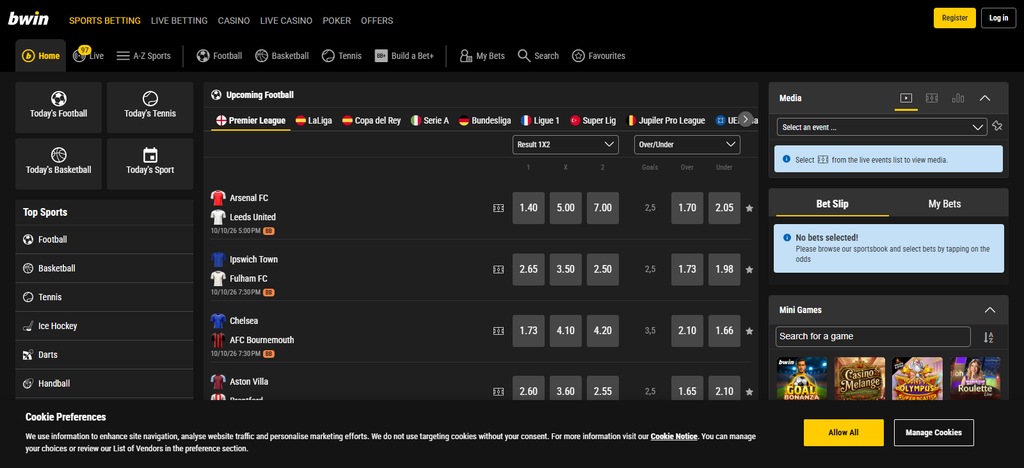1024x468 pixels.
Task: Select Chelsea over 3,5 goals odds 2.10
Action: (687, 331)
